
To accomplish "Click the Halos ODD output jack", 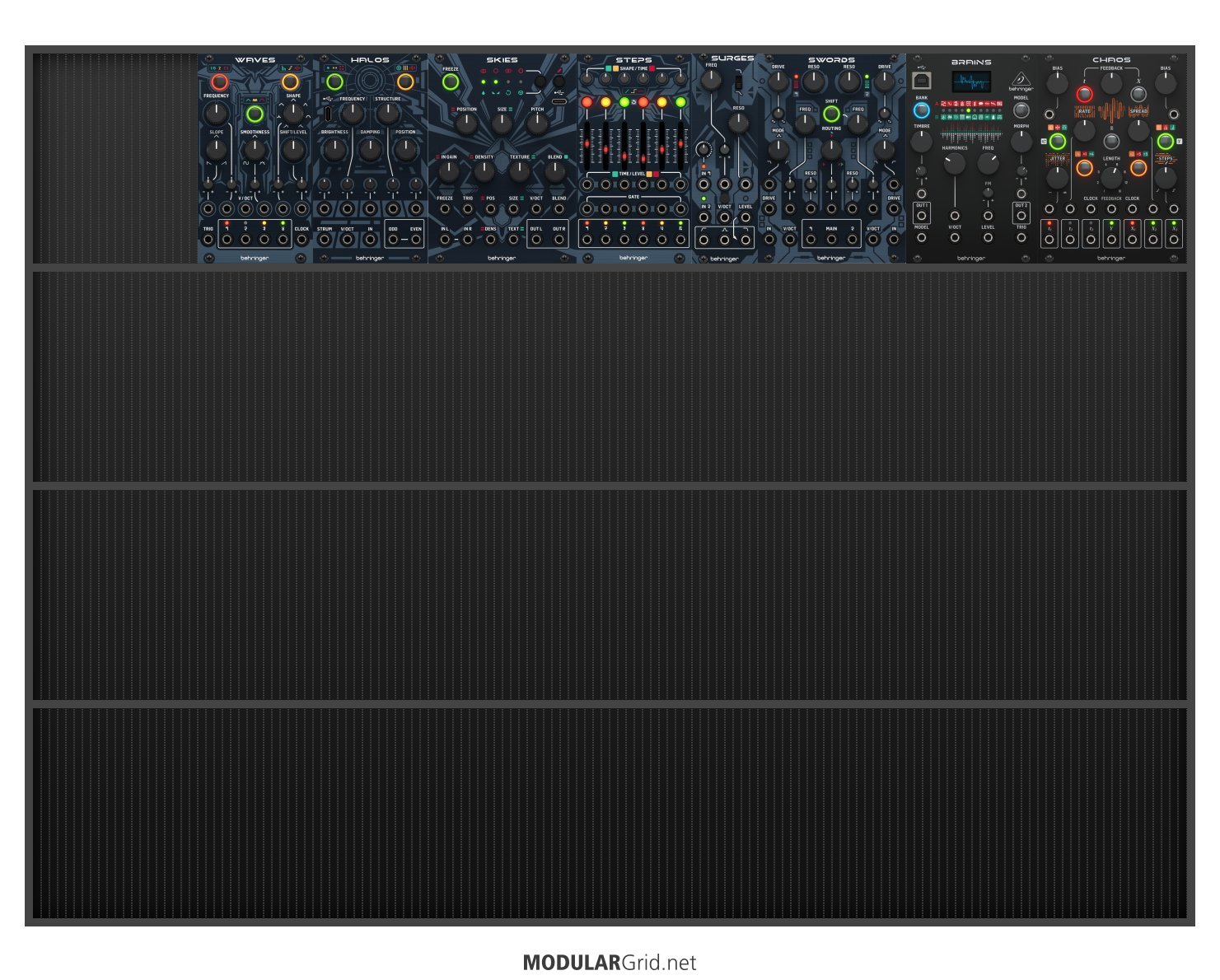I will point(393,240).
